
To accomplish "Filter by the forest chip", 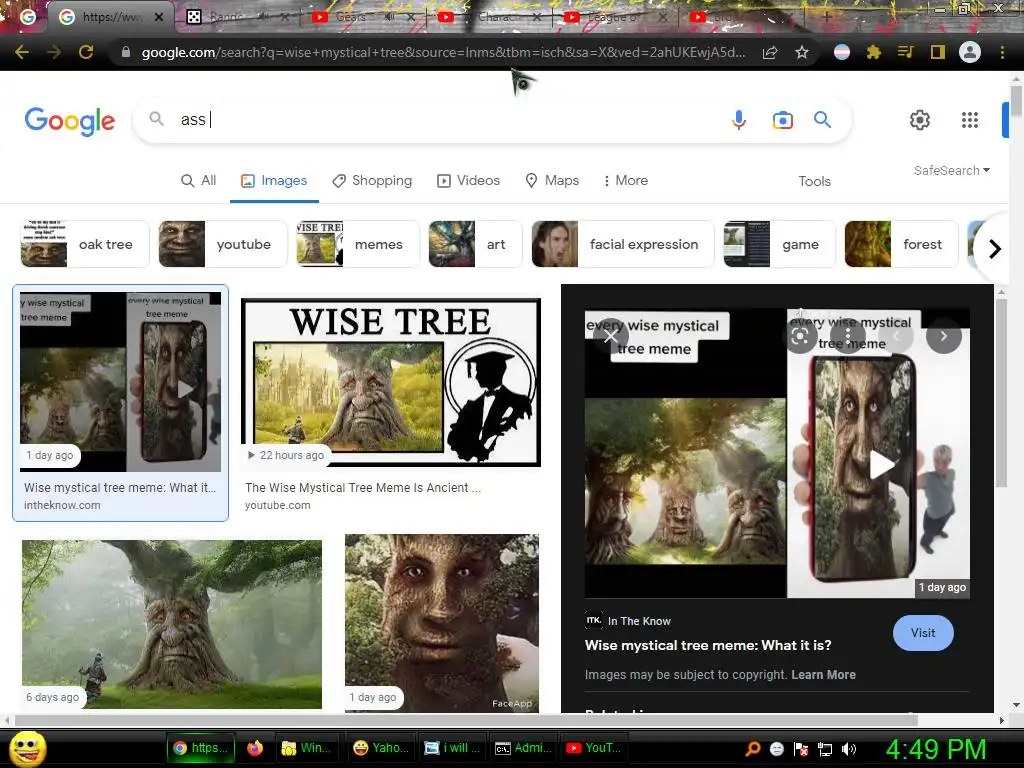I will tap(901, 244).
